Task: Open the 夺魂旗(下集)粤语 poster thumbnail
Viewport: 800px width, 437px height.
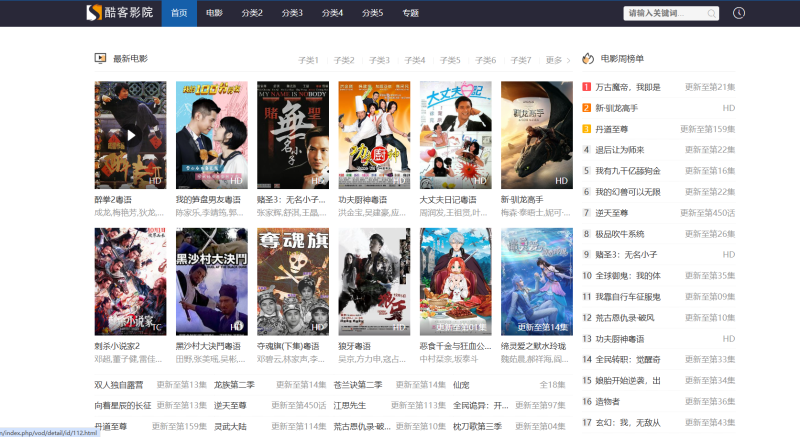Action: point(293,282)
